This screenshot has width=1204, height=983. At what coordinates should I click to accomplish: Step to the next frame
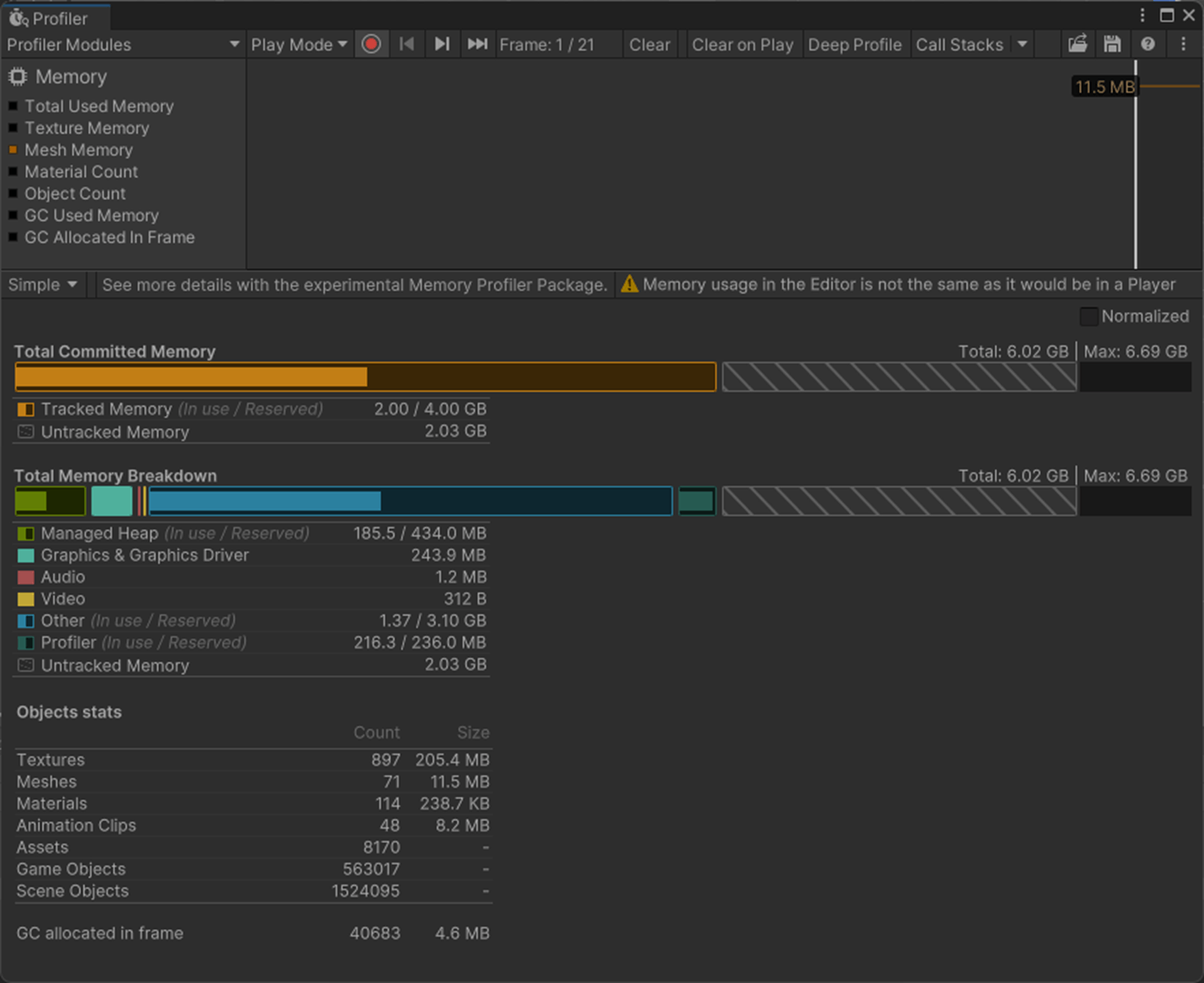tap(442, 45)
